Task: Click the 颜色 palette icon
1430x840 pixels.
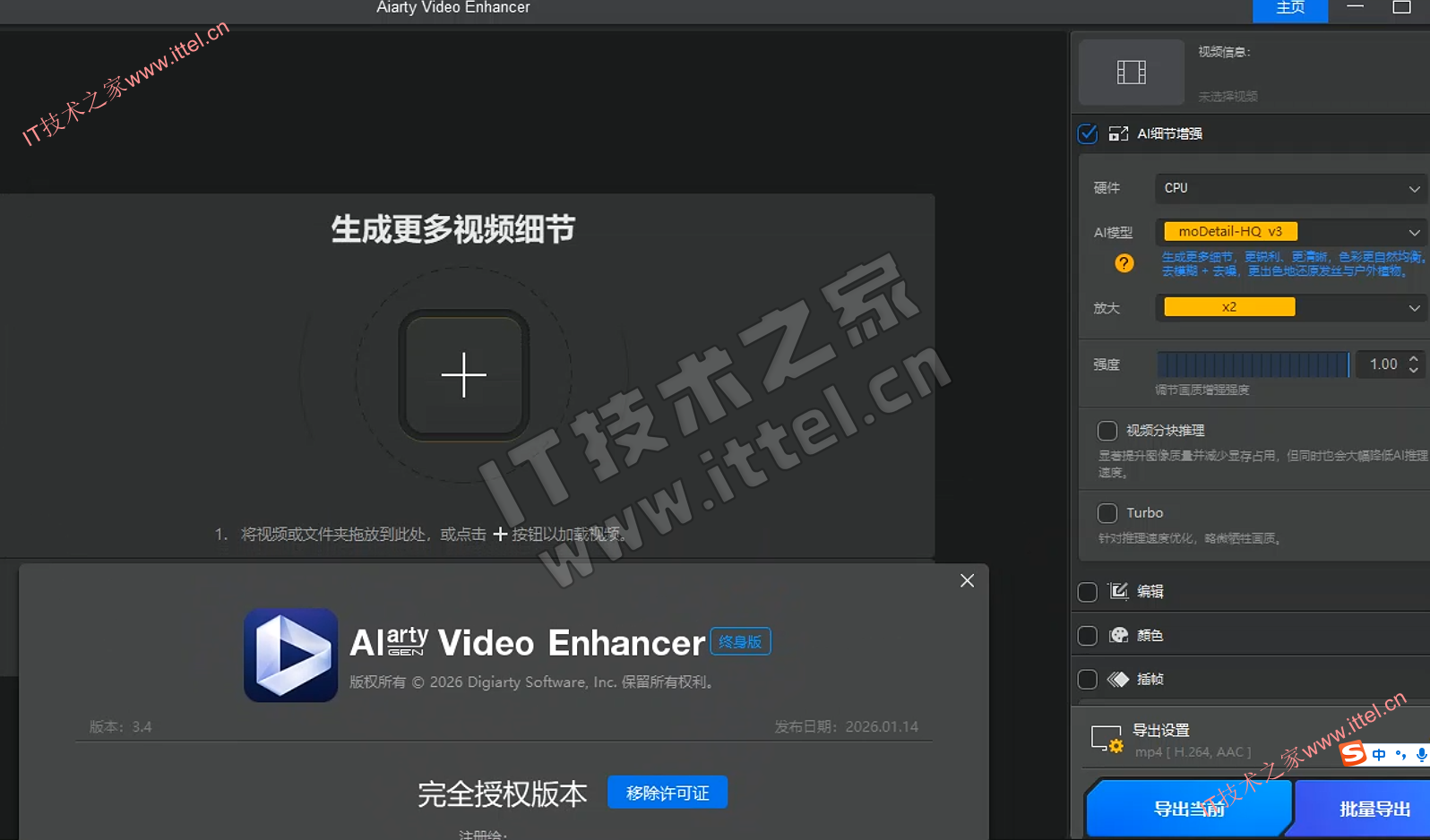Action: [1118, 635]
